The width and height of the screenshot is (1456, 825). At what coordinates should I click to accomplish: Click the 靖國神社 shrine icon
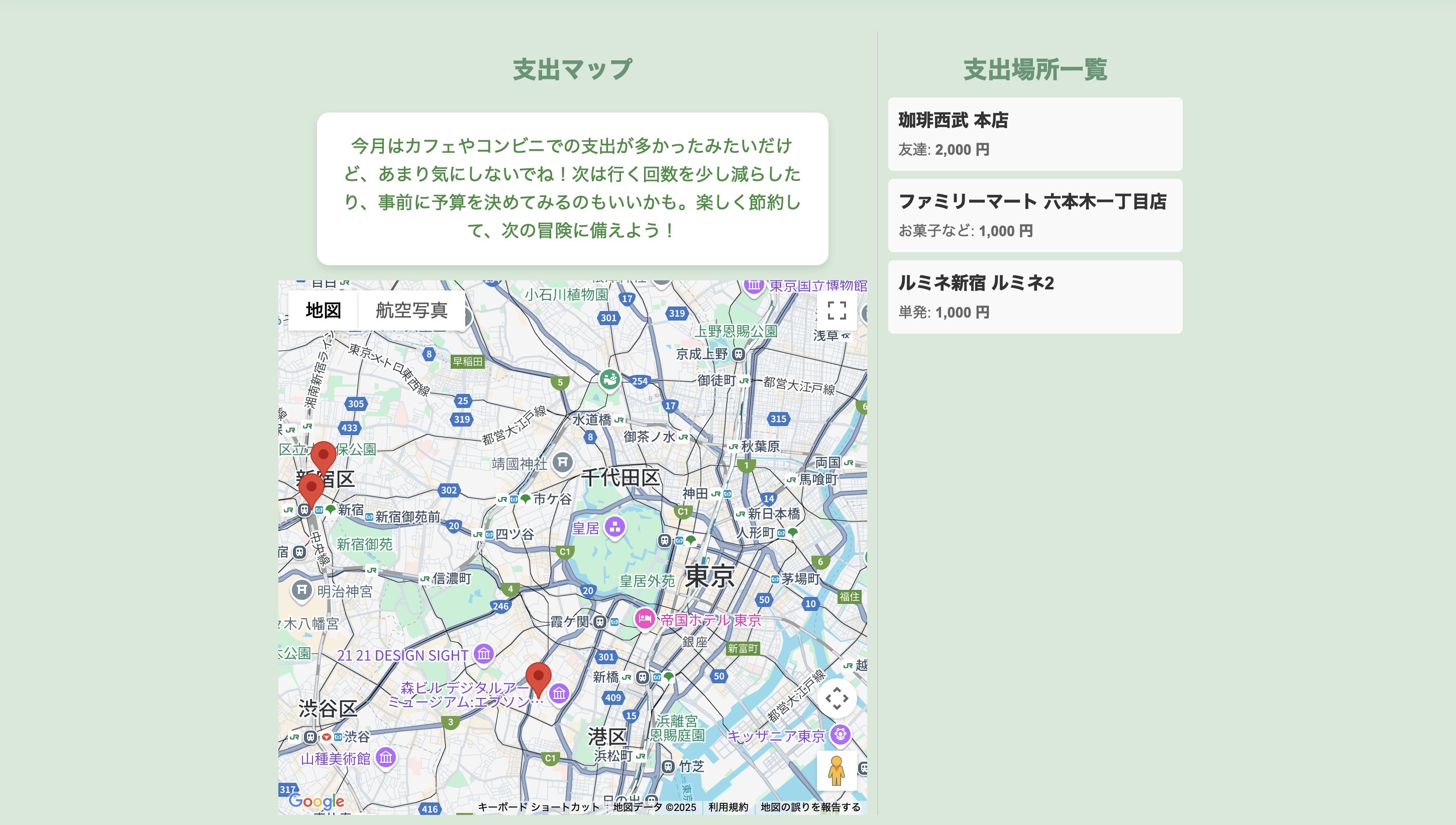point(562,462)
